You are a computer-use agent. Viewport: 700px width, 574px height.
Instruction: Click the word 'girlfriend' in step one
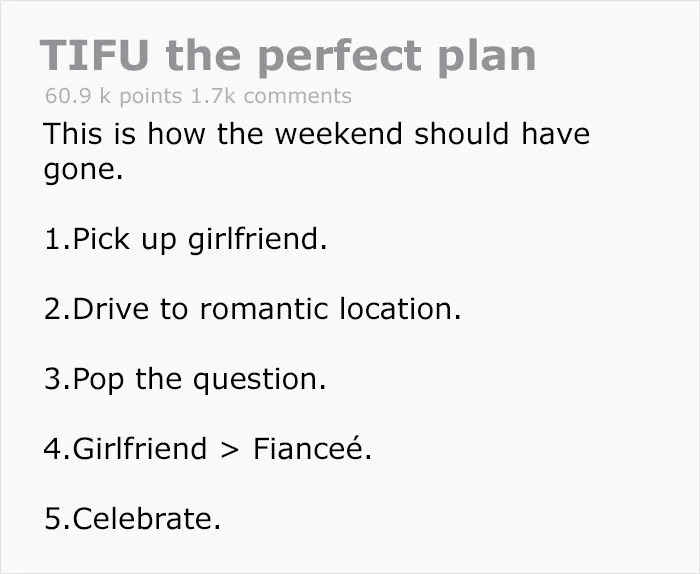254,240
